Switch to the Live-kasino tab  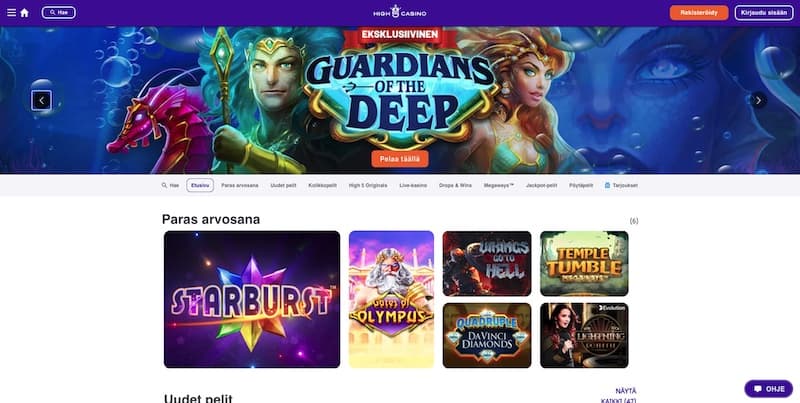click(413, 186)
